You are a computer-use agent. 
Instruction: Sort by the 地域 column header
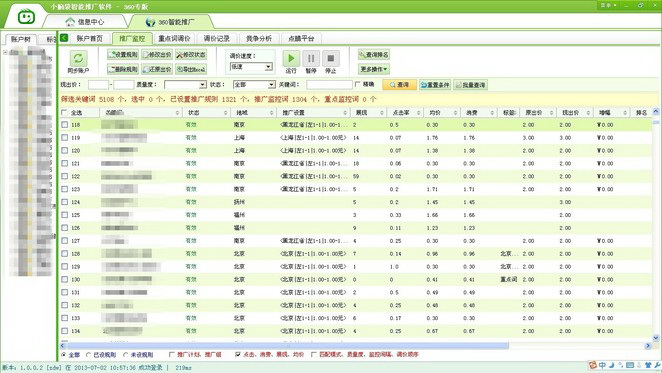point(254,113)
